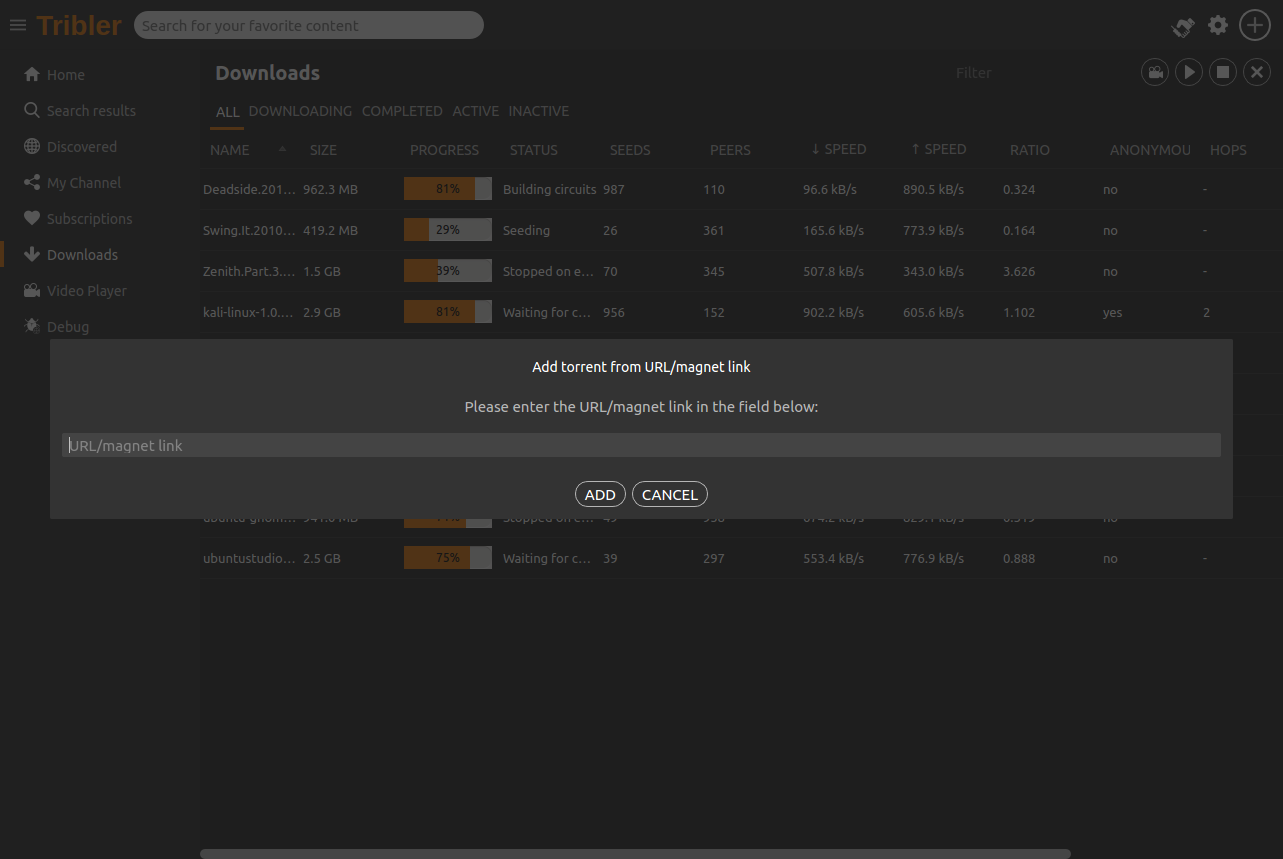Click the Swing.It.2010… row progress bar
Screen dimensions: 1283x859
(x=448, y=230)
